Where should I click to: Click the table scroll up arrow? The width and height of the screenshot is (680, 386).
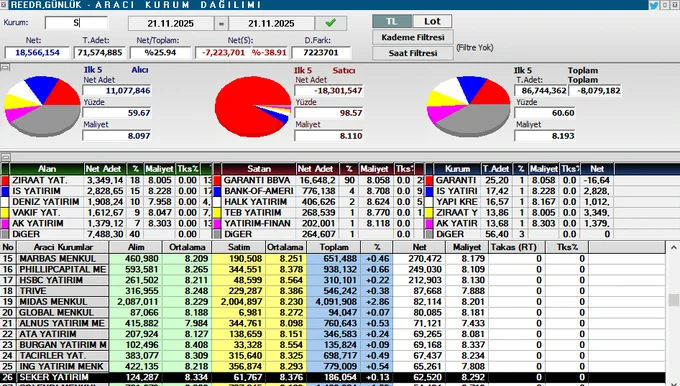[x=673, y=248]
